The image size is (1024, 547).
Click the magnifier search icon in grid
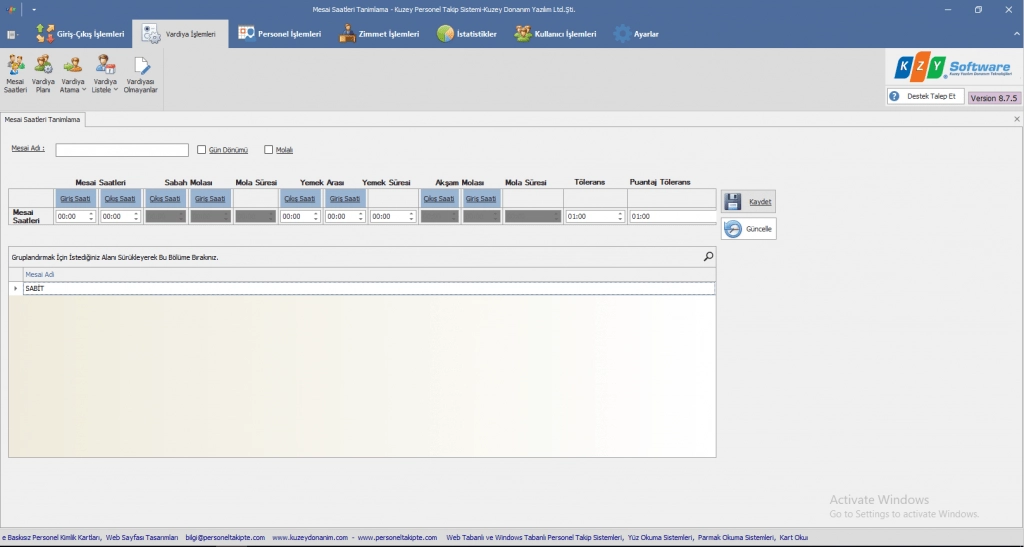708,257
